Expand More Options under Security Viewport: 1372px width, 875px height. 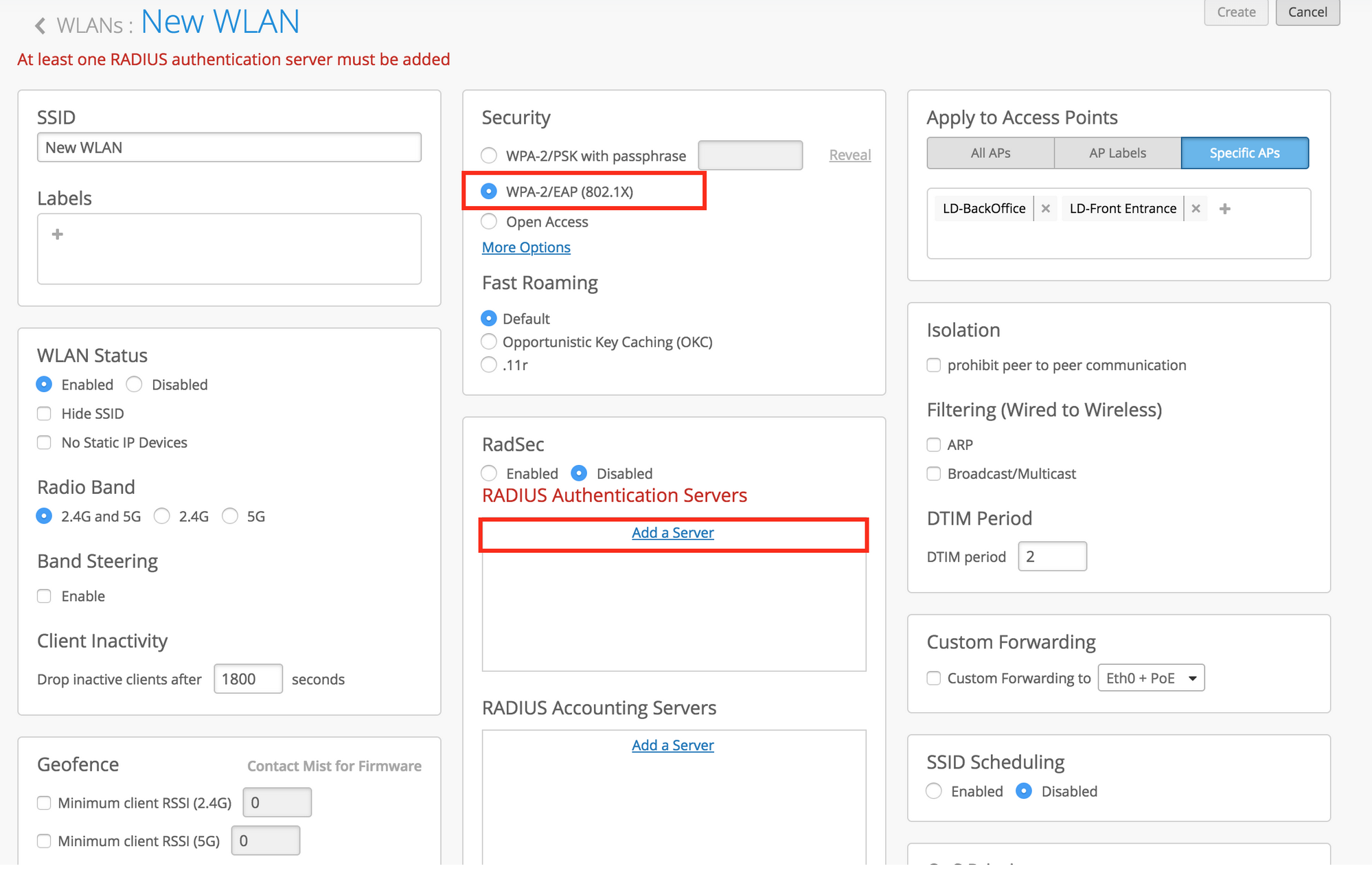tap(526, 247)
